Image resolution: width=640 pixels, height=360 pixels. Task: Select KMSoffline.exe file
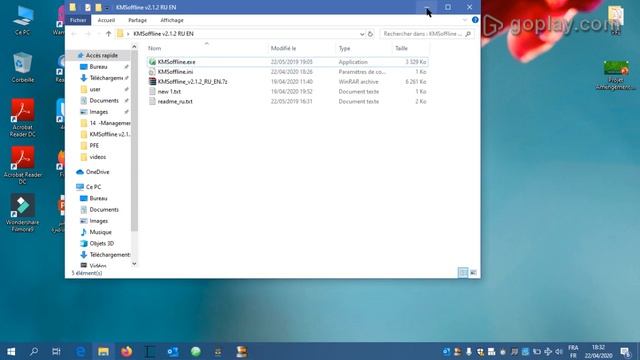coord(287,62)
